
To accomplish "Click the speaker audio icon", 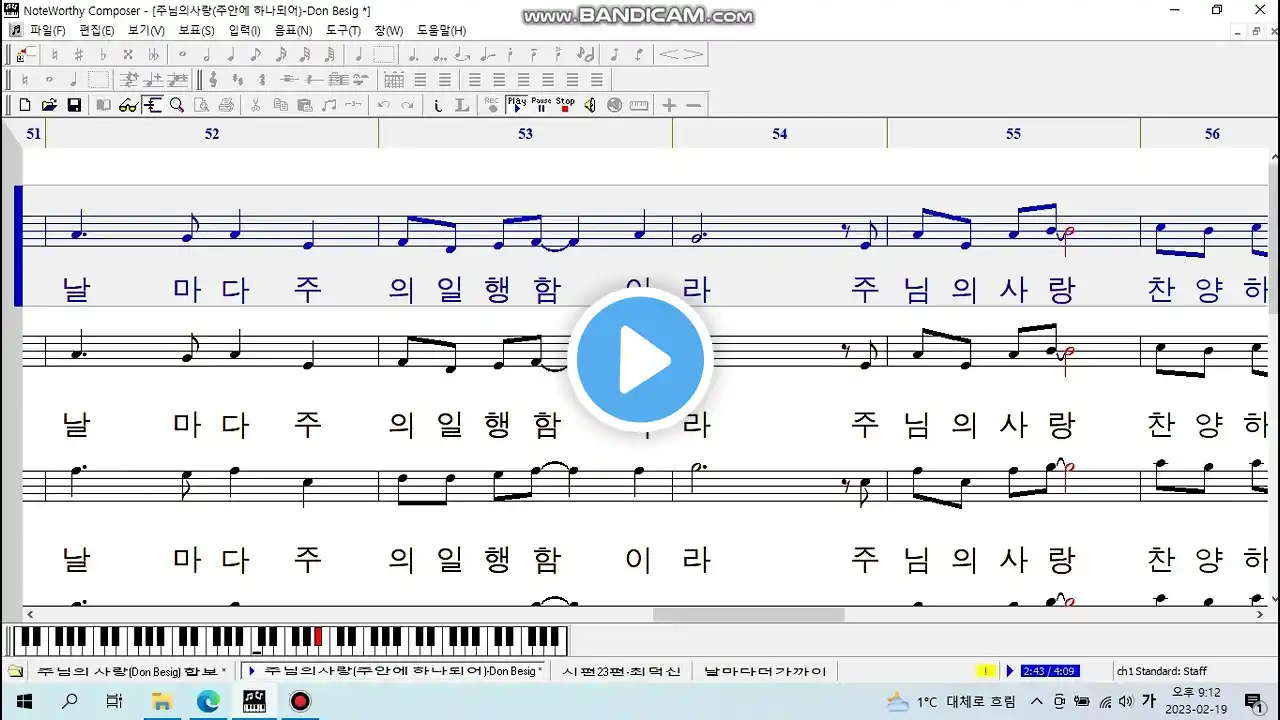I will [x=590, y=105].
